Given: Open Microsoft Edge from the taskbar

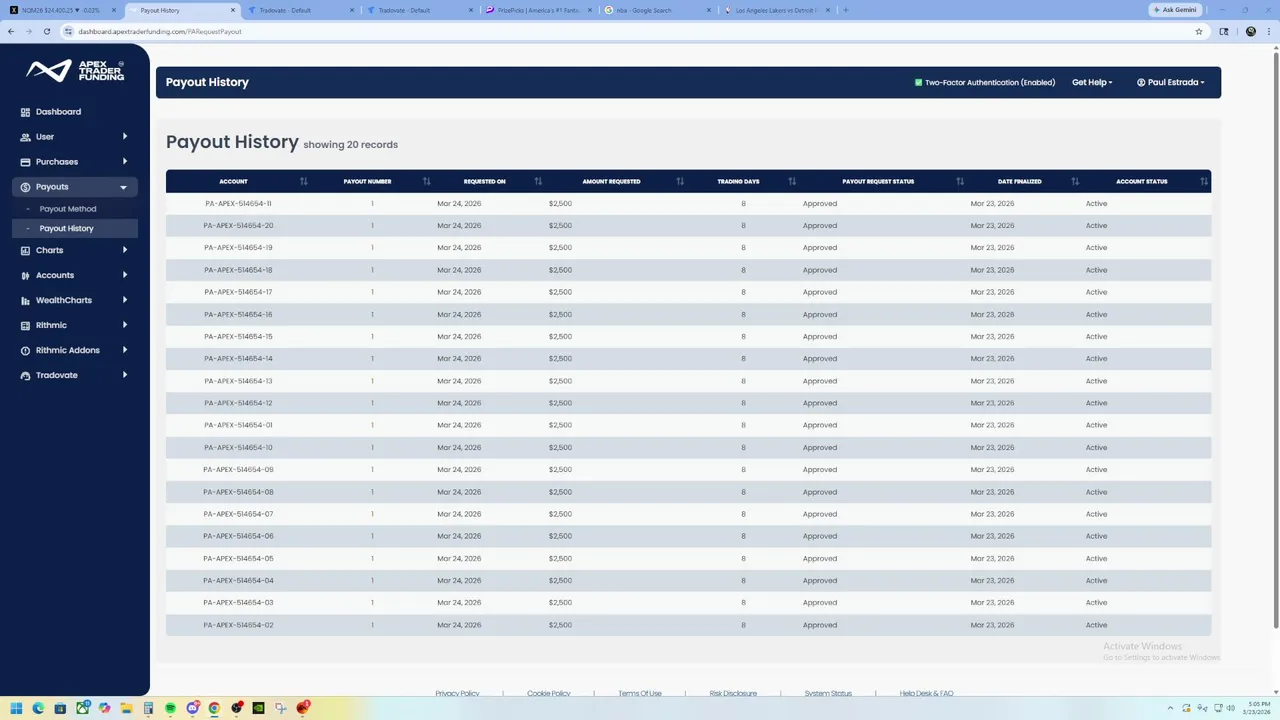Looking at the screenshot, I should [38, 708].
